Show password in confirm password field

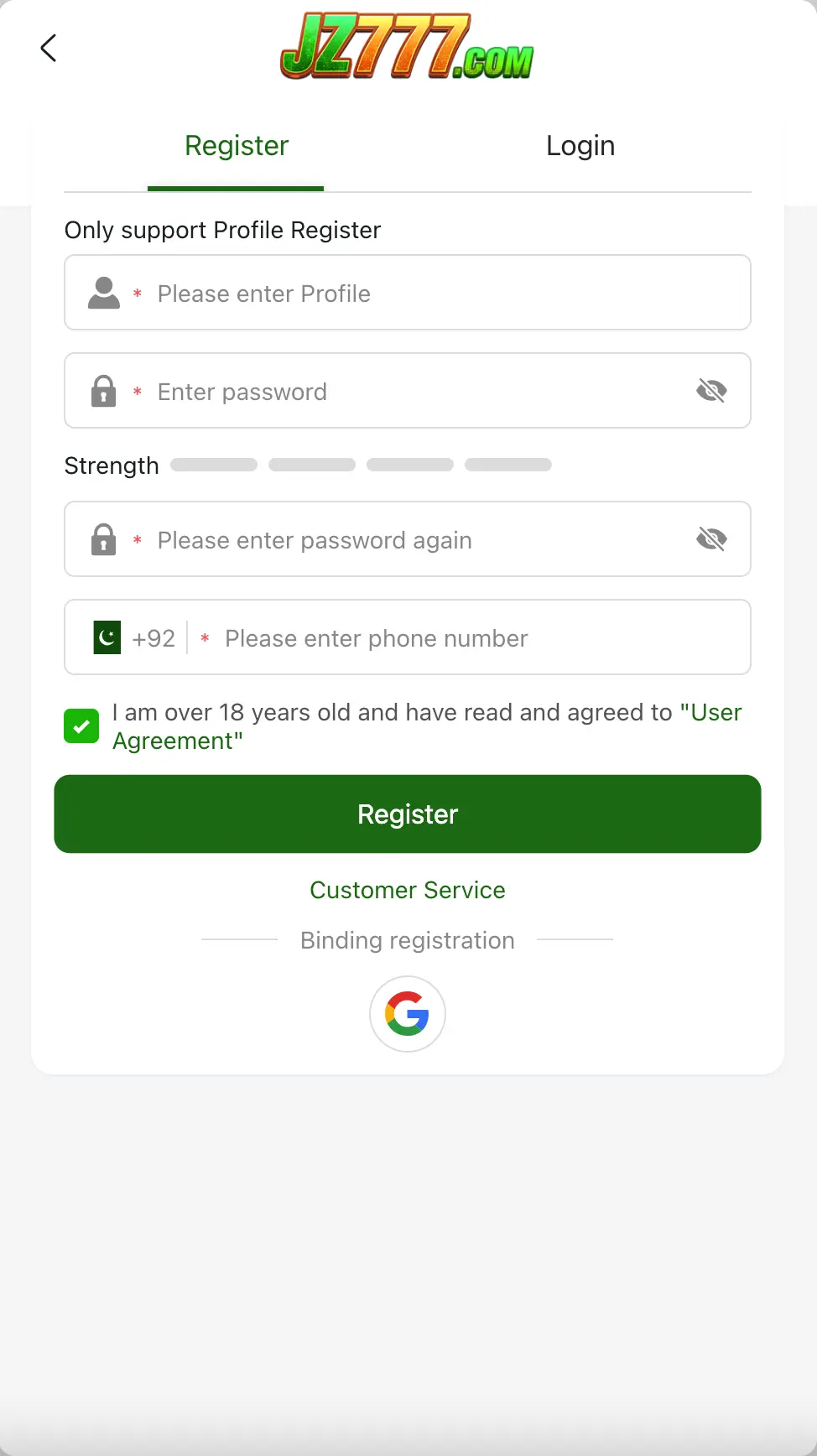pos(711,538)
